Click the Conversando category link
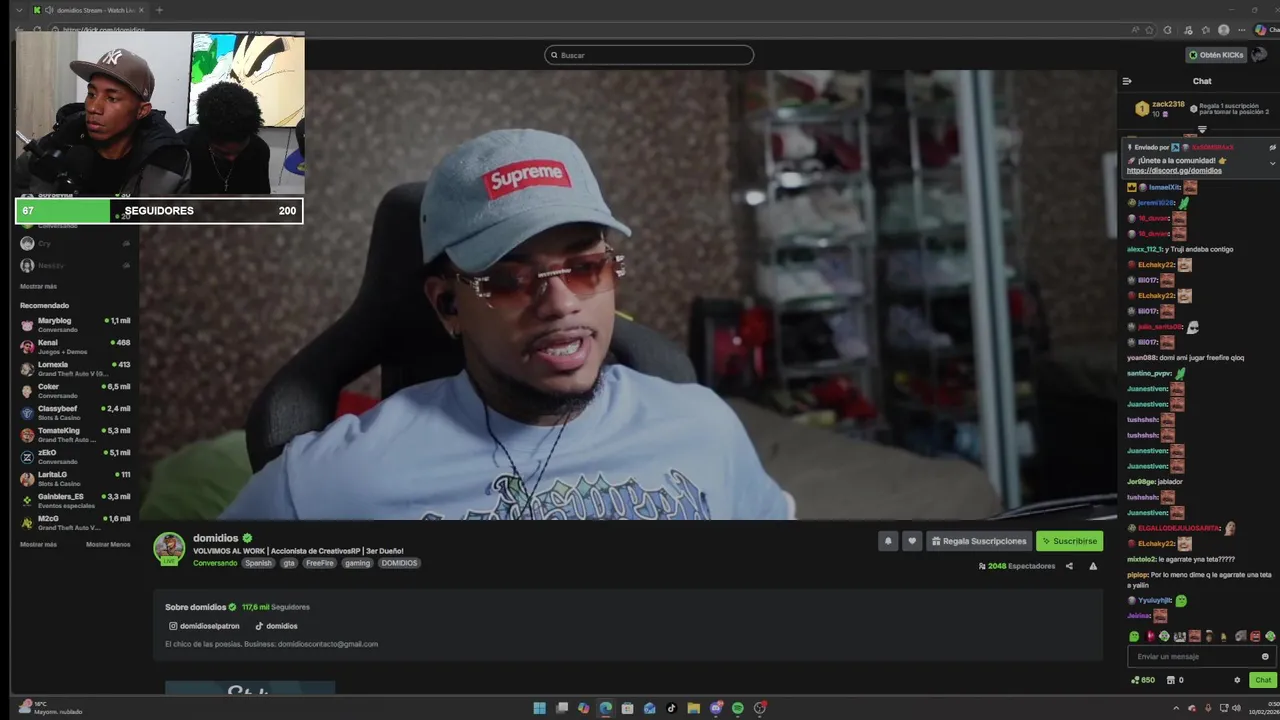The image size is (1280, 720). click(x=215, y=563)
